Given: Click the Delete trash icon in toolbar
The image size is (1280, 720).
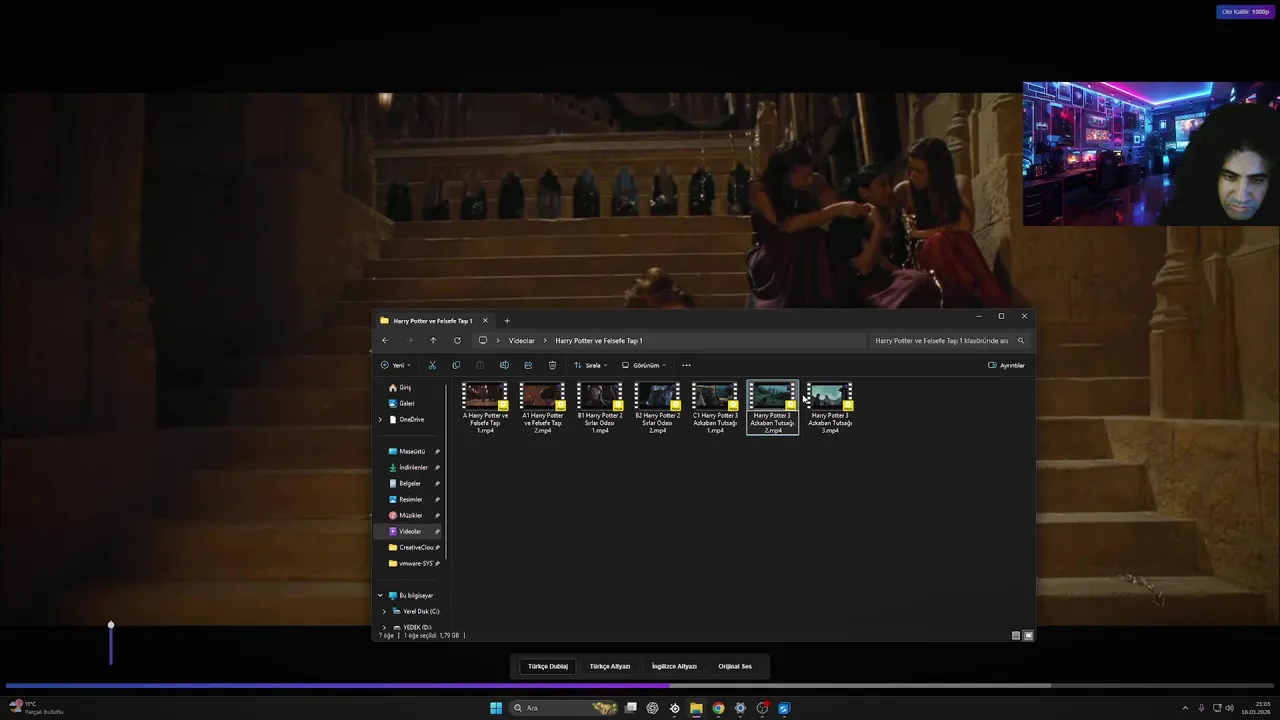Looking at the screenshot, I should 552,365.
